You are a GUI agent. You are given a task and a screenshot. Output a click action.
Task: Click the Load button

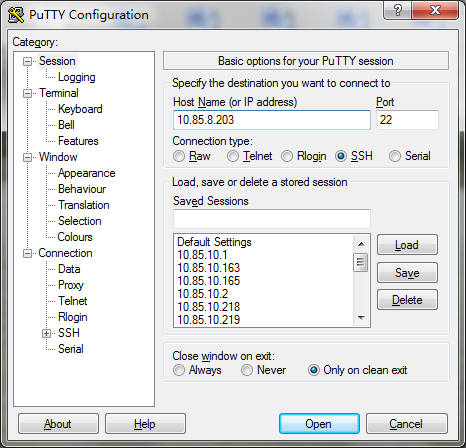pyautogui.click(x=407, y=245)
